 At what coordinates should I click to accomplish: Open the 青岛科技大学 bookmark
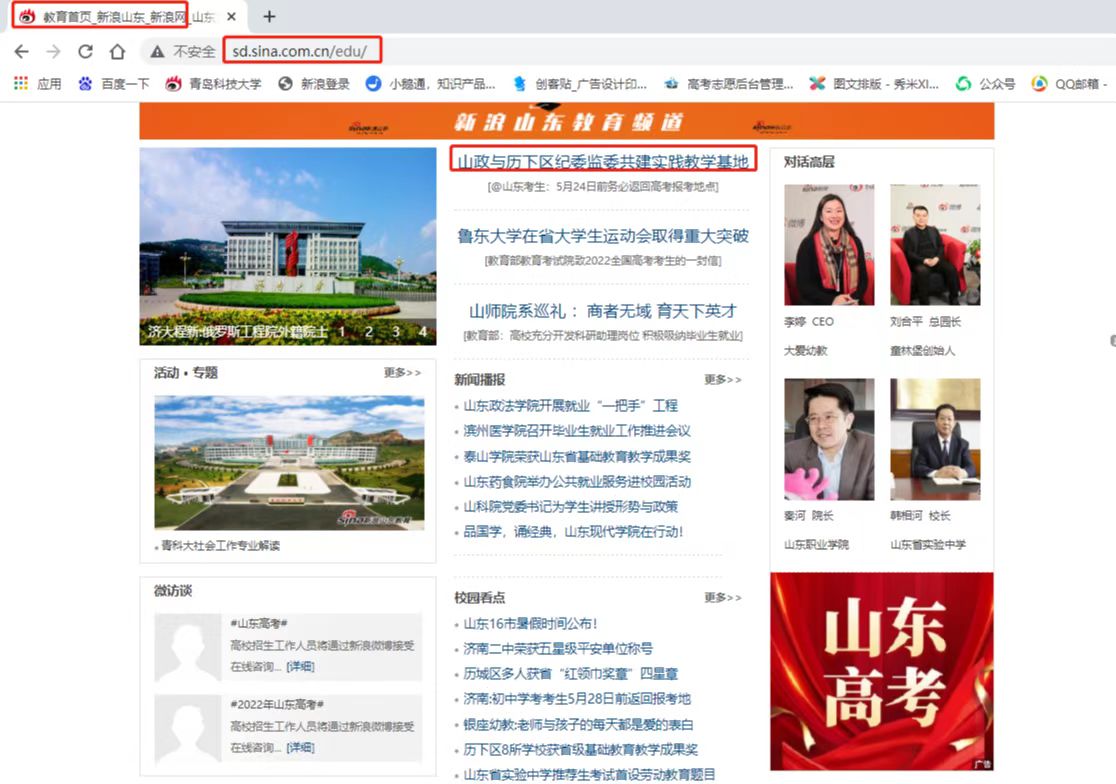pyautogui.click(x=214, y=84)
